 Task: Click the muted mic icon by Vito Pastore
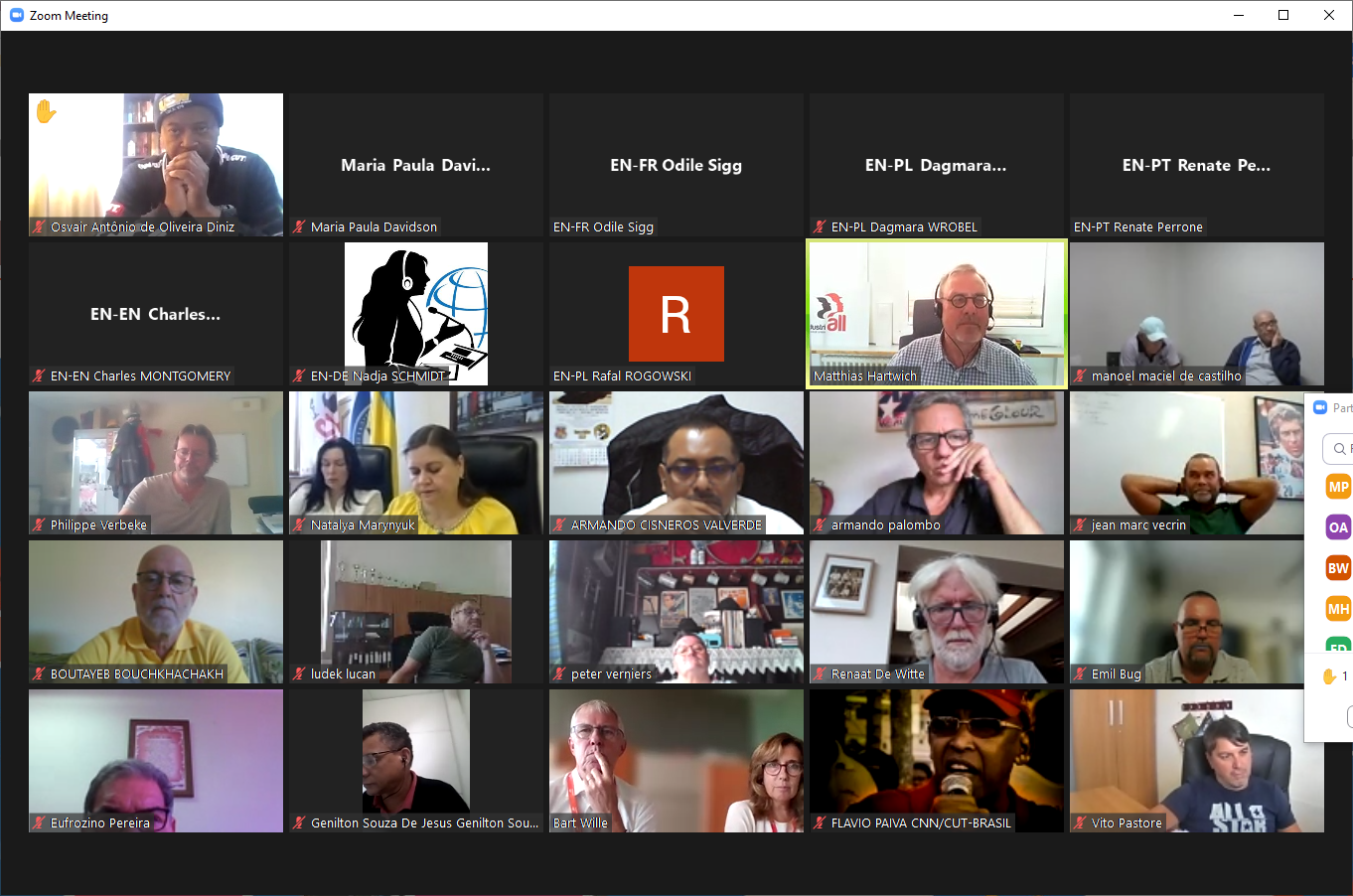pos(1080,822)
